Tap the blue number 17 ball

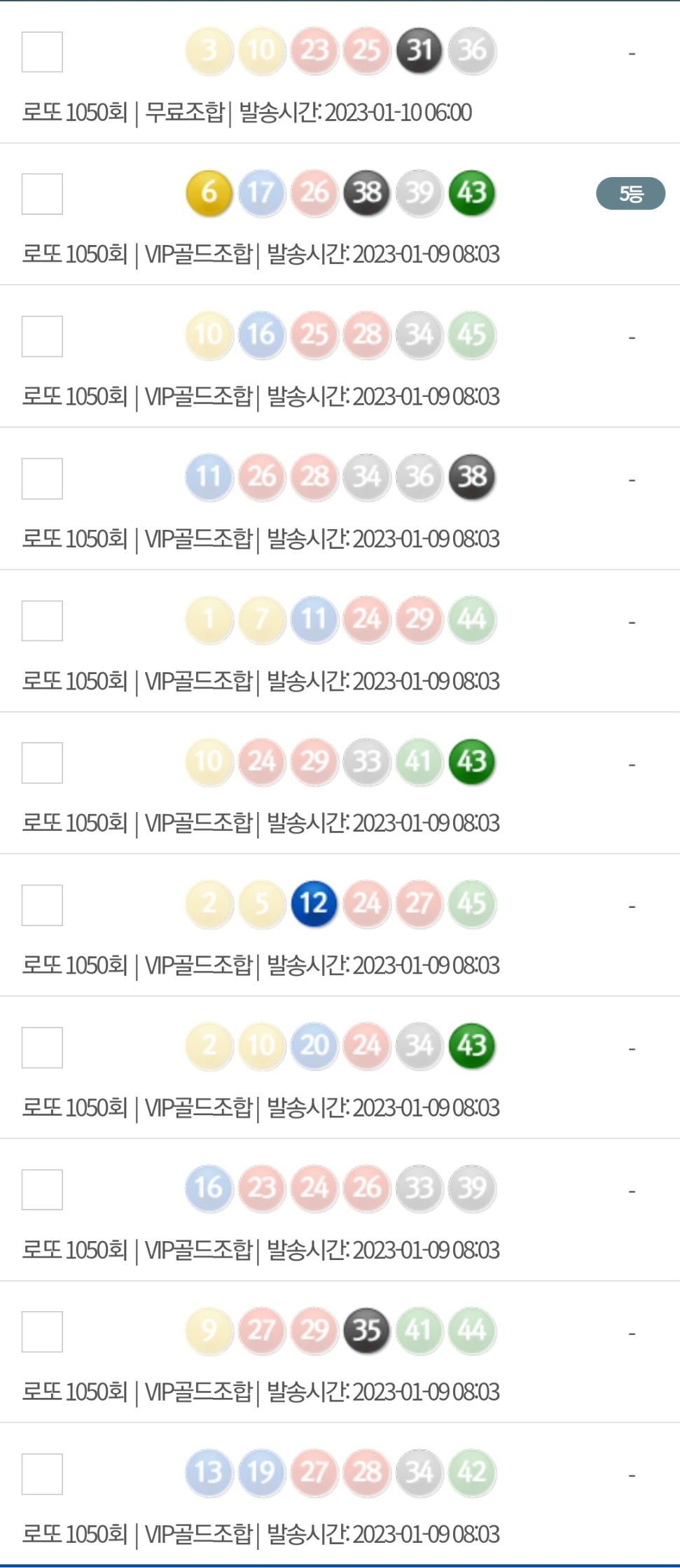(x=261, y=192)
